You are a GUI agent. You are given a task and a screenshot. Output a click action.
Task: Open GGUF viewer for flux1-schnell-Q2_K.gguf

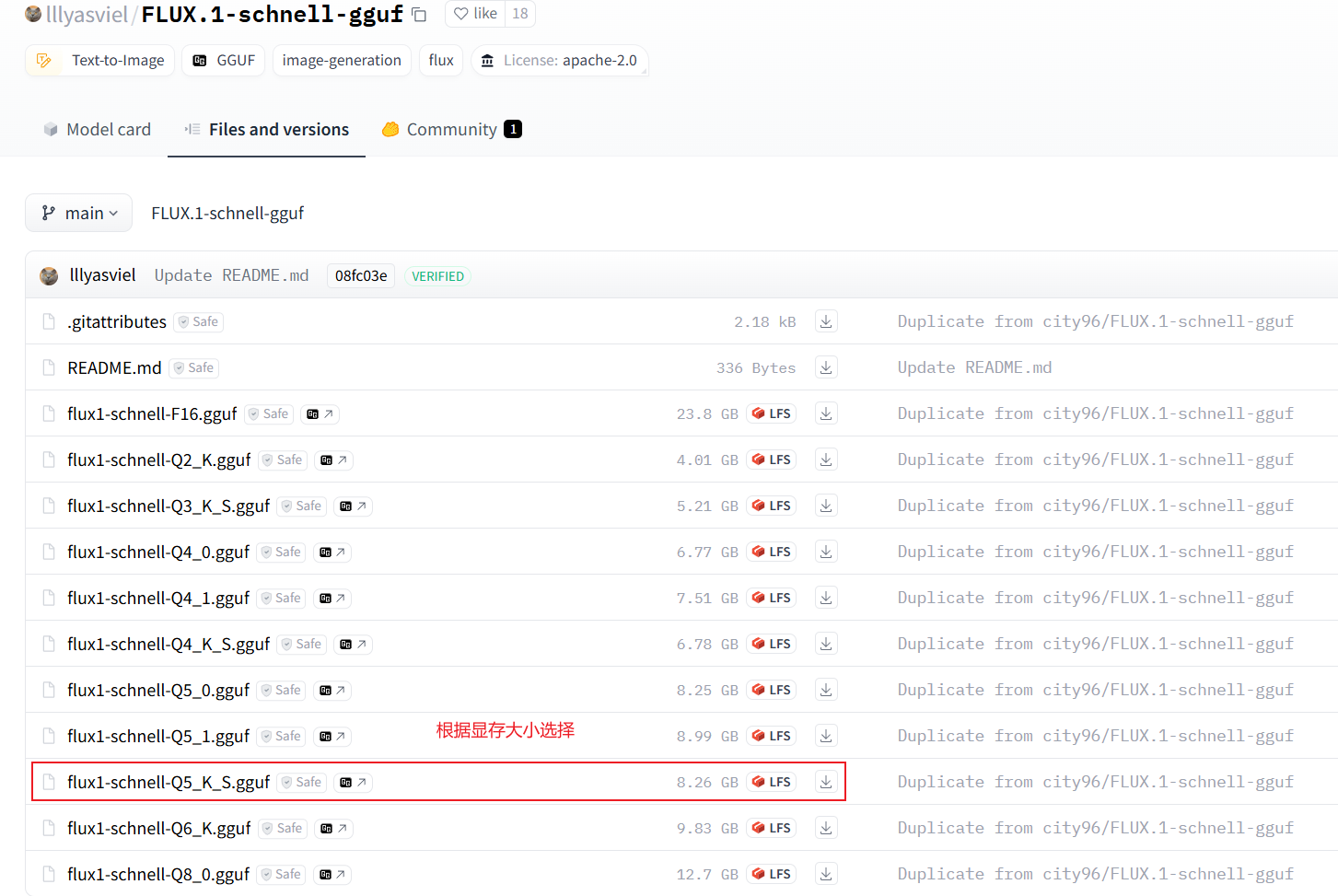click(x=333, y=460)
